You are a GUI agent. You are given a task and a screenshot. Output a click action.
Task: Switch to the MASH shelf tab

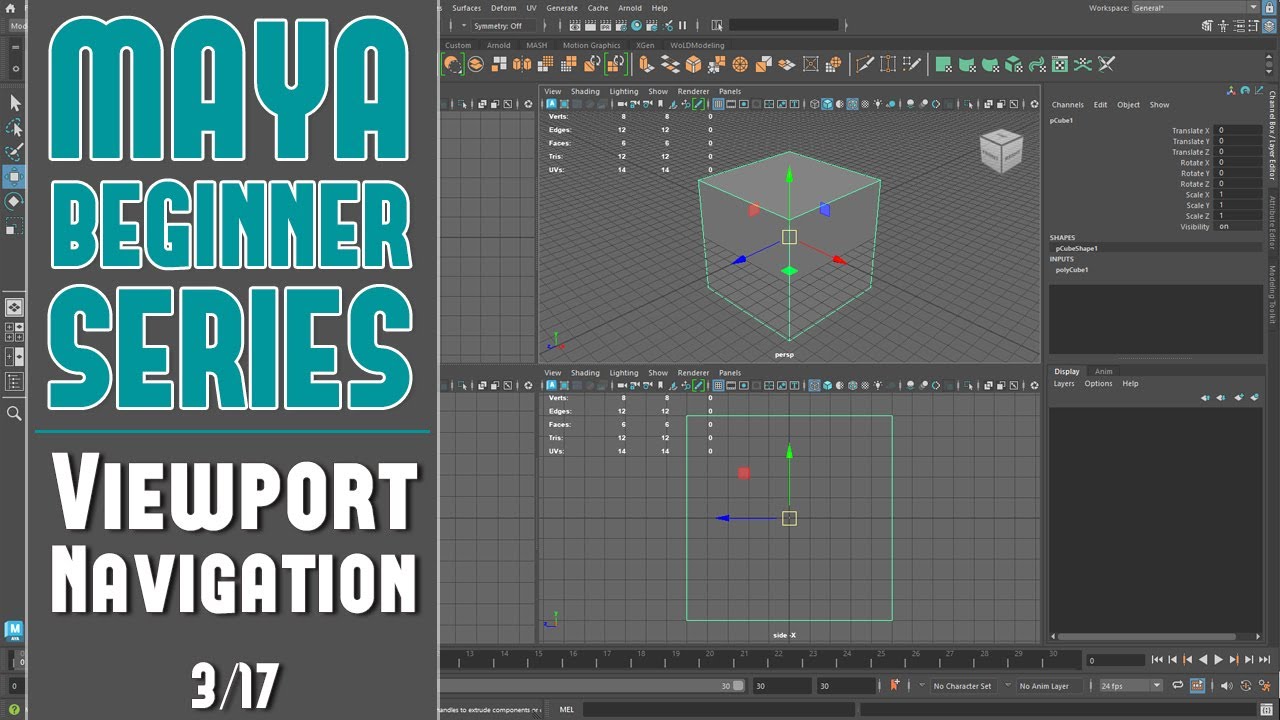click(x=536, y=45)
